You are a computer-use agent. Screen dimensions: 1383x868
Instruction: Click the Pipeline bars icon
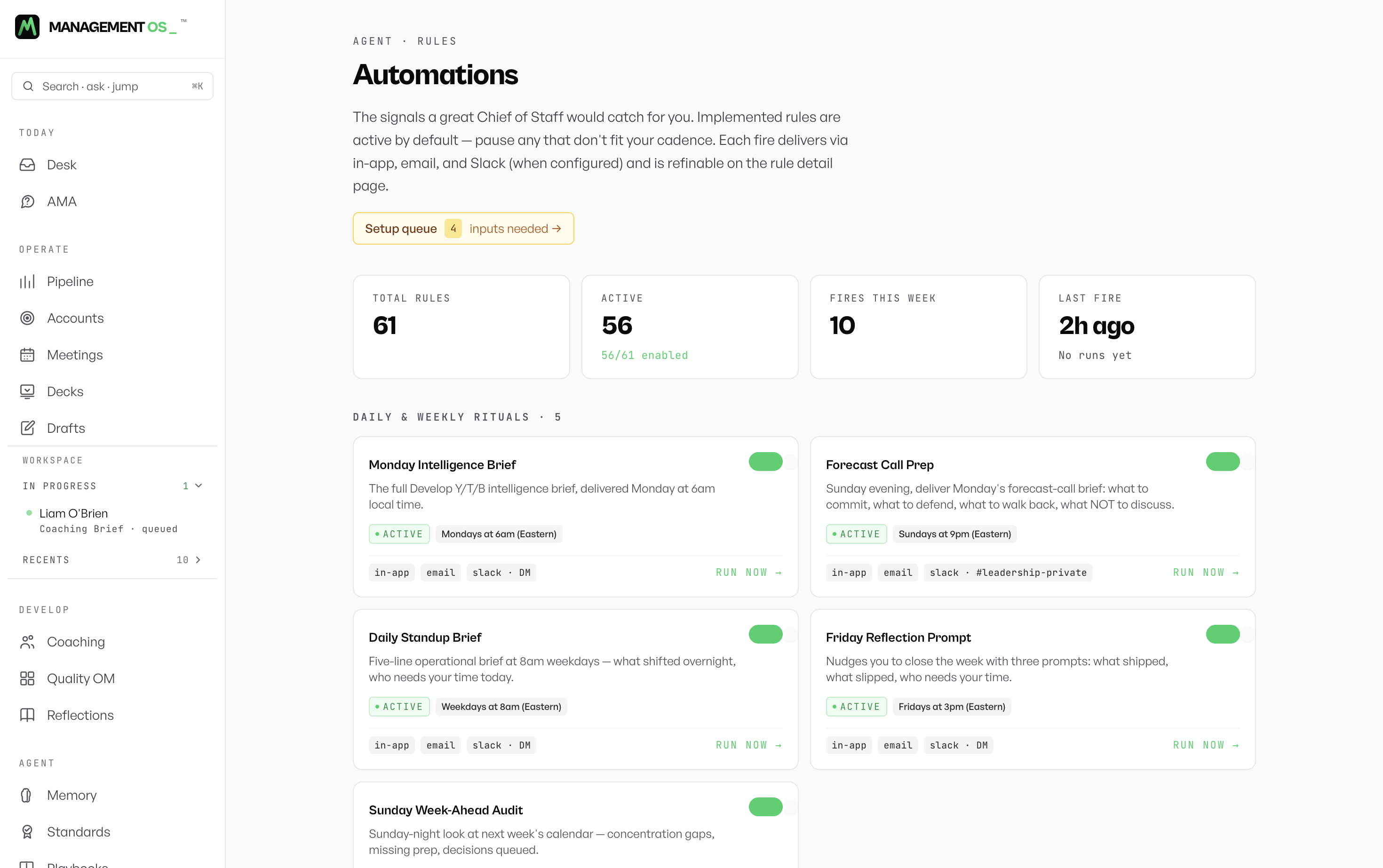point(27,281)
